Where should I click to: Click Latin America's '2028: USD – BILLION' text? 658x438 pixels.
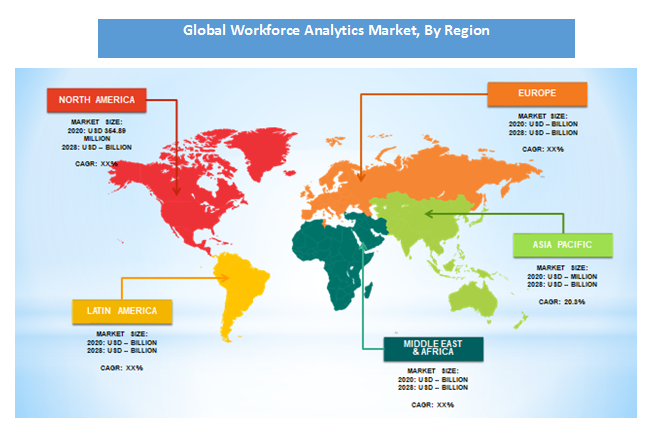coord(122,350)
